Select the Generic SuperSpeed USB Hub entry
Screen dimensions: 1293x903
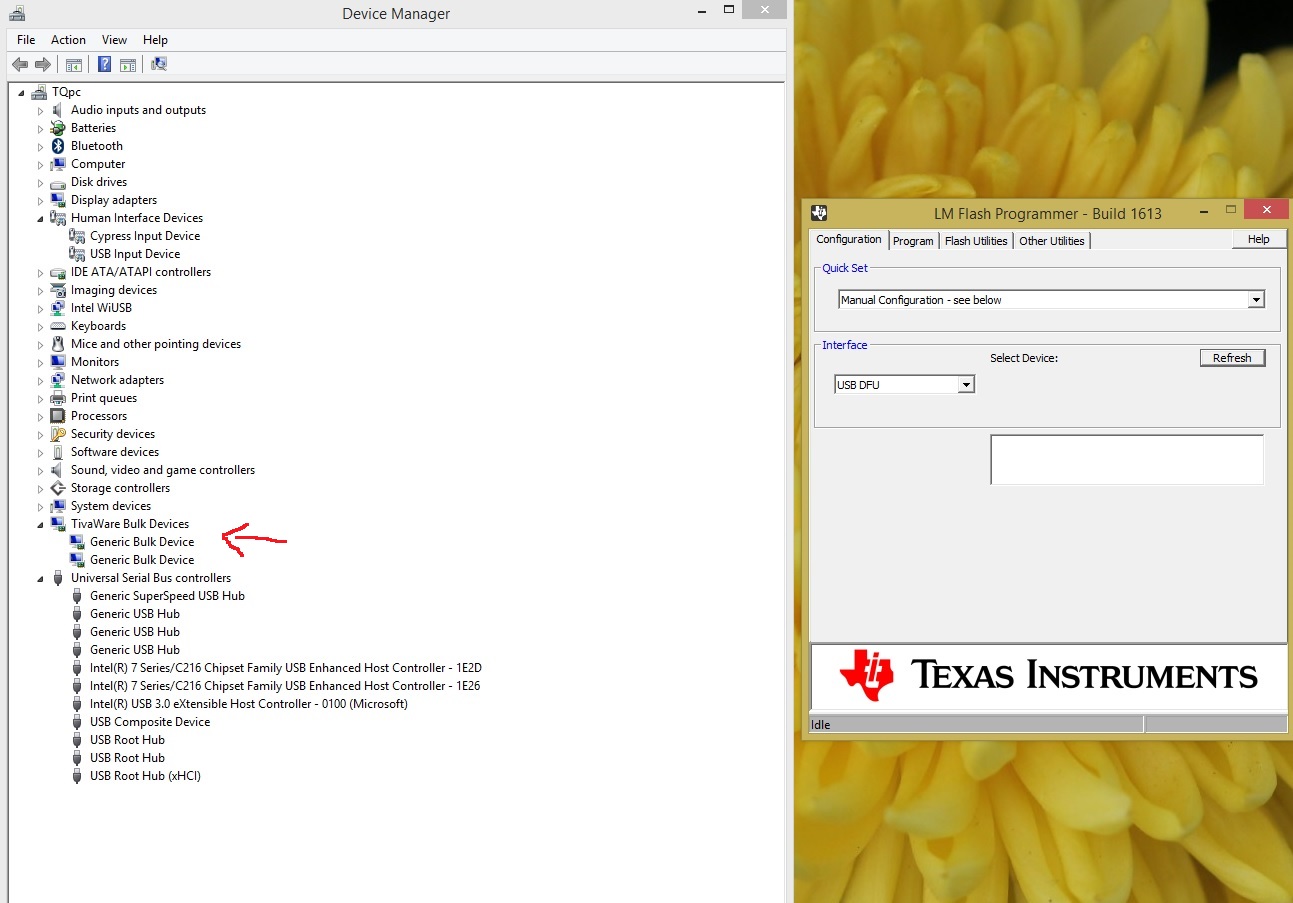(x=167, y=596)
